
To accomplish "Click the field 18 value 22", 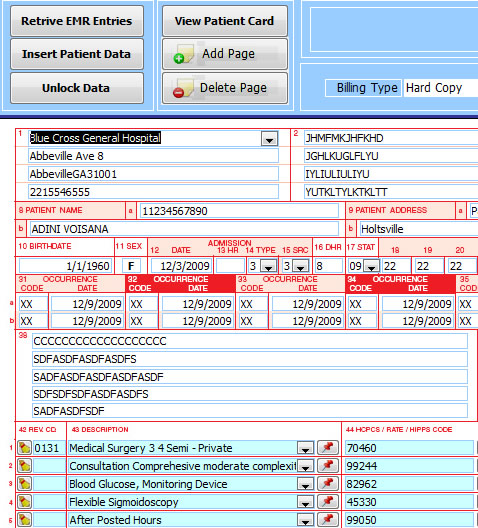I will coord(397,266).
